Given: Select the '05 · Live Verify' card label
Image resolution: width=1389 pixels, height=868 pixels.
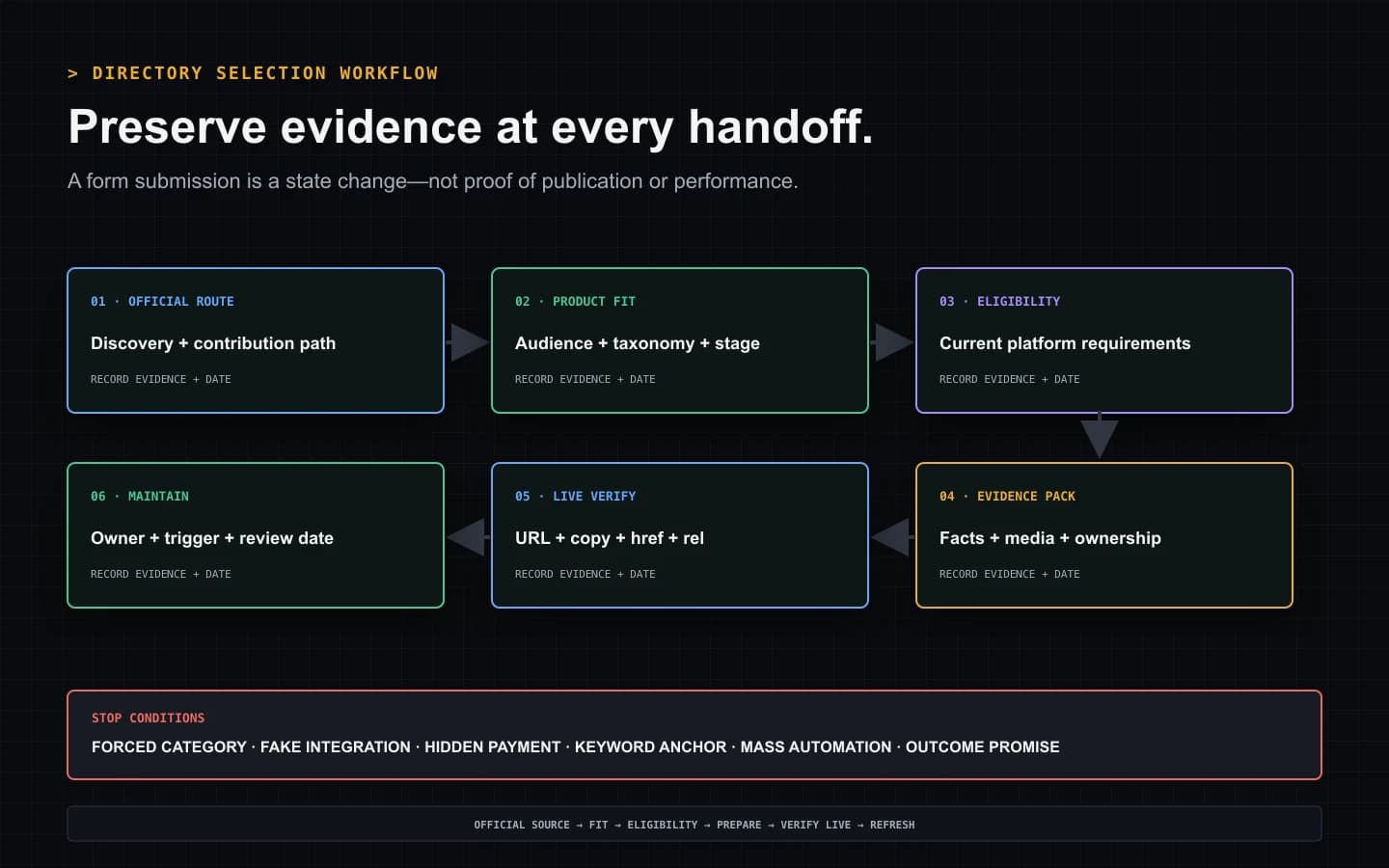Looking at the screenshot, I should click(x=575, y=496).
